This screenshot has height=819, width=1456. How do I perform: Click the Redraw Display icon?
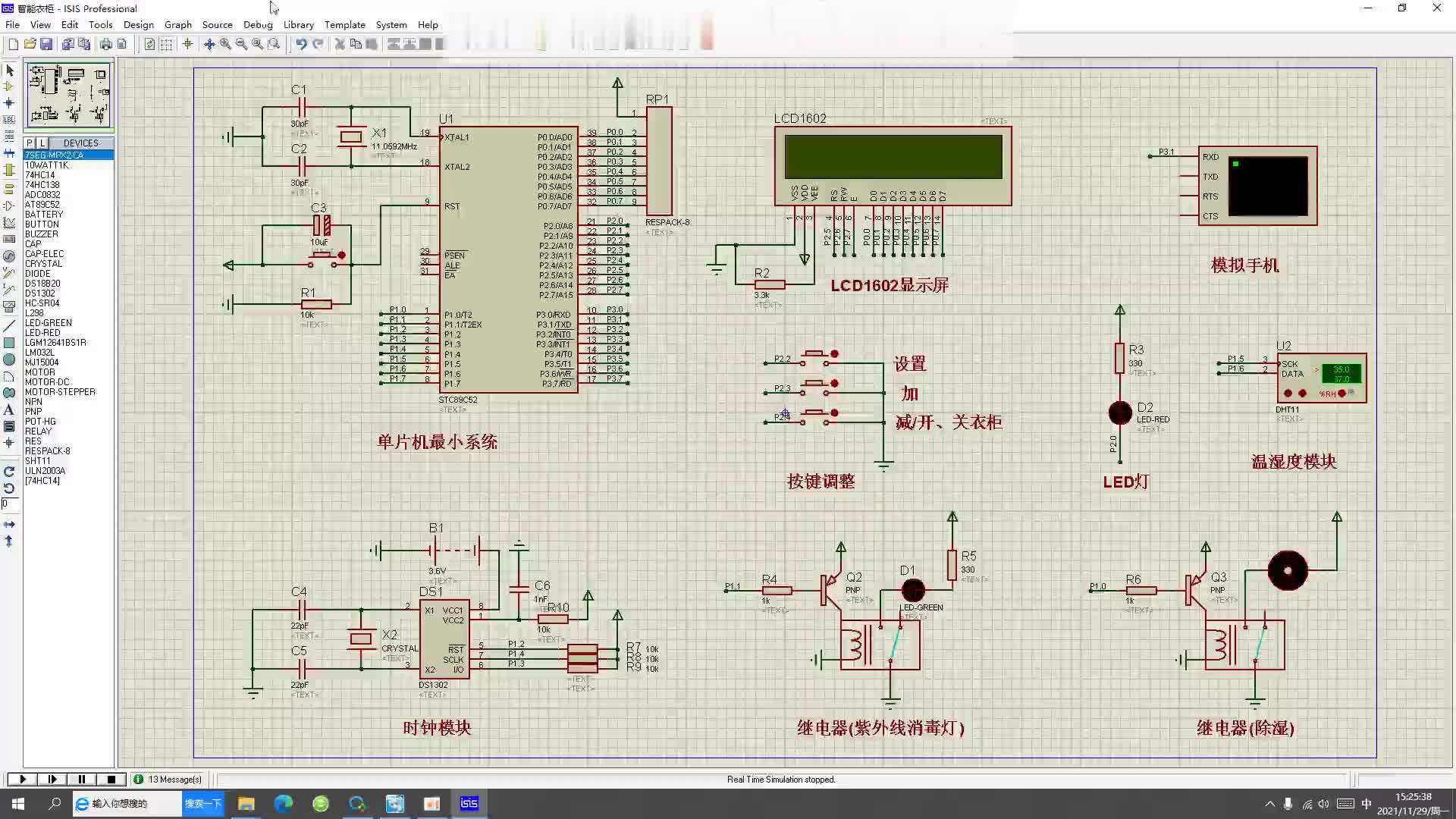point(149,44)
